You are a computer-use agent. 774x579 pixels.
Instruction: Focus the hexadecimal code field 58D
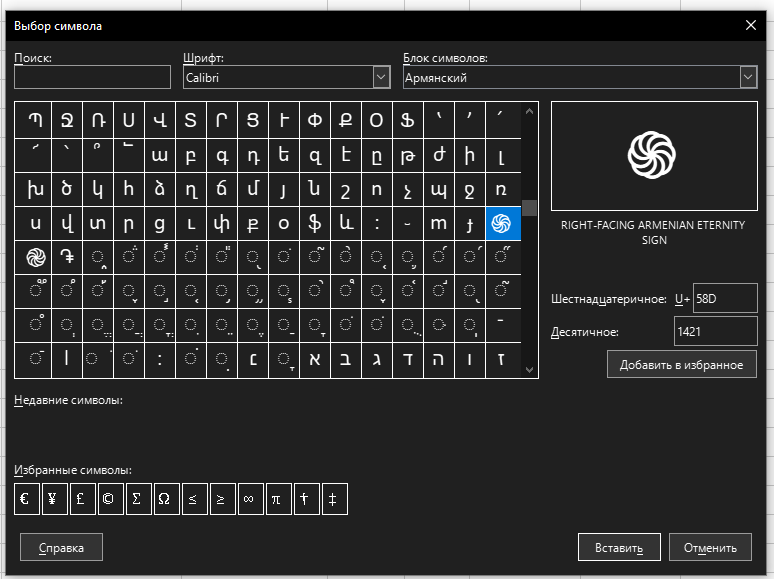pos(724,299)
